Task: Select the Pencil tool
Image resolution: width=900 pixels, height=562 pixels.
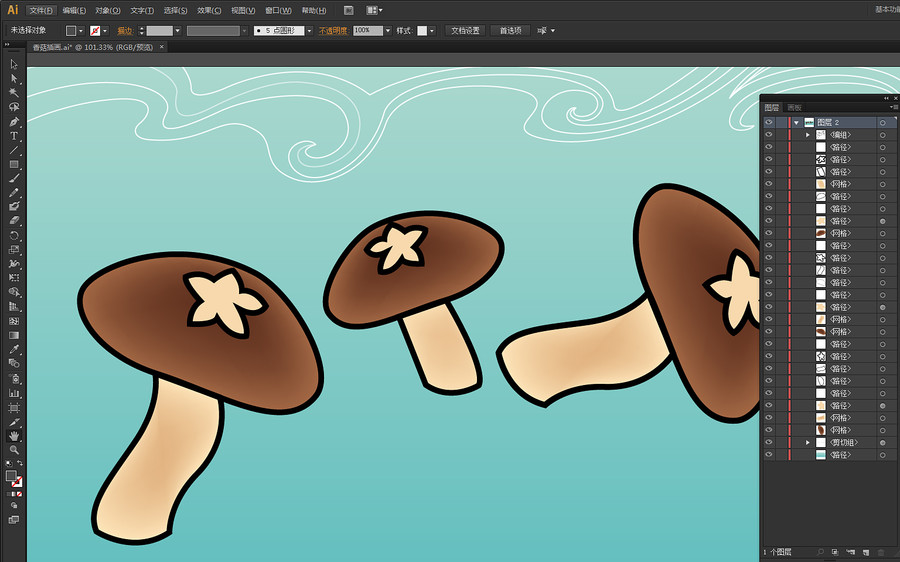Action: [x=14, y=193]
